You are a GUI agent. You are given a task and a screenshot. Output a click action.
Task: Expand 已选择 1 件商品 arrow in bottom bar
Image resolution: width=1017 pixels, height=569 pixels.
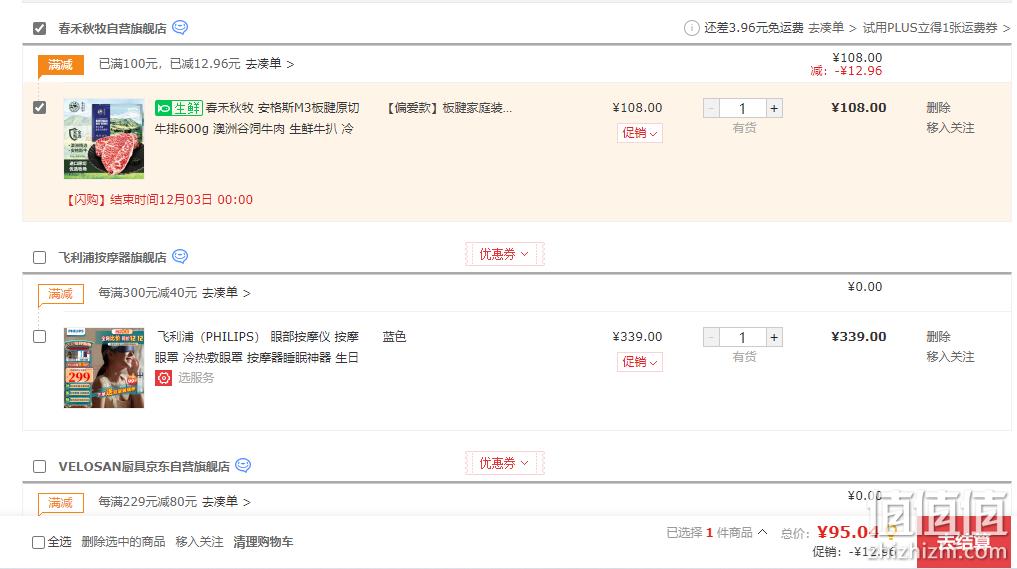click(763, 532)
